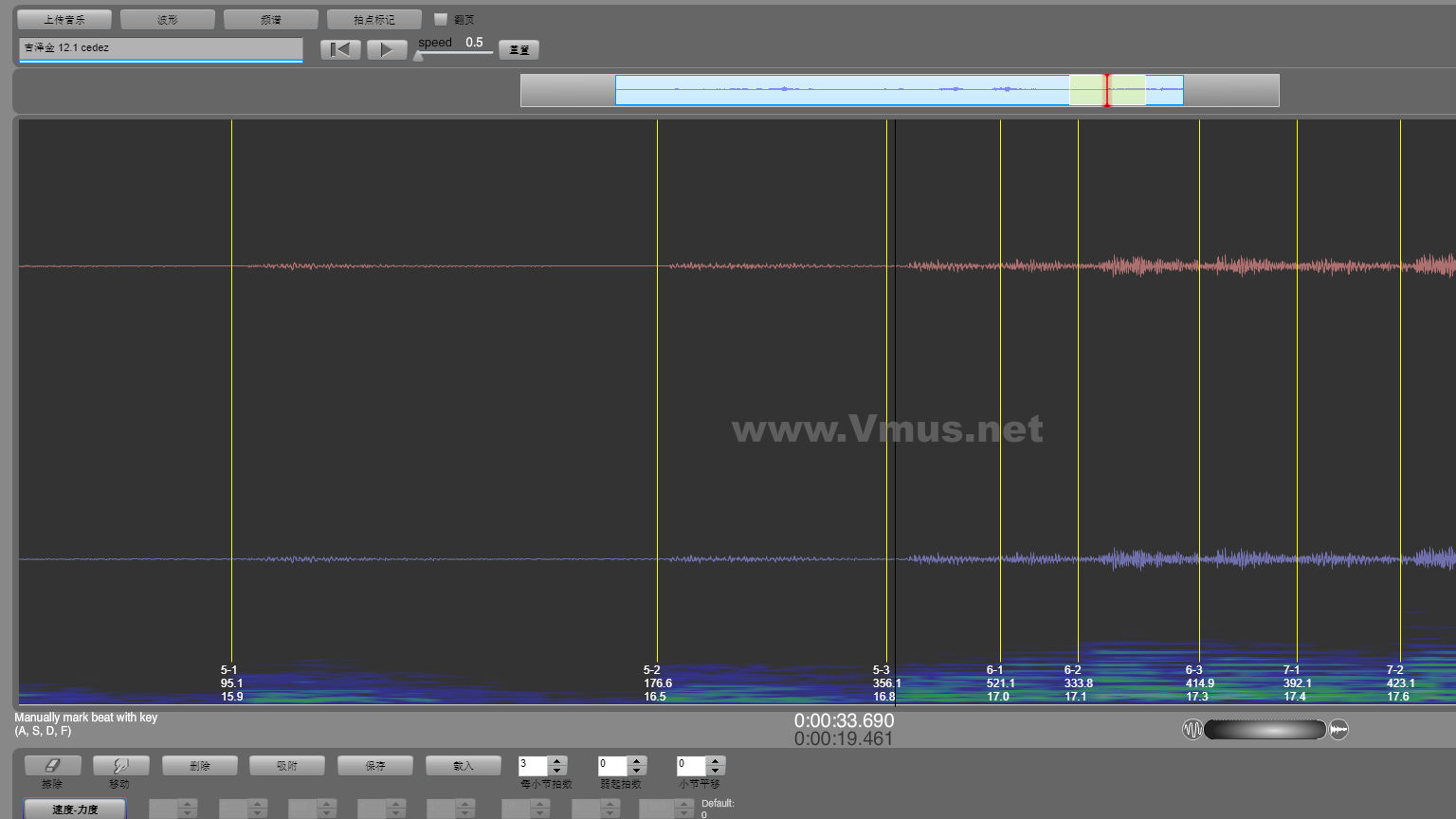The width and height of the screenshot is (1456, 819).
Task: Click the 上传音乐 upload music button
Action: coord(64,19)
